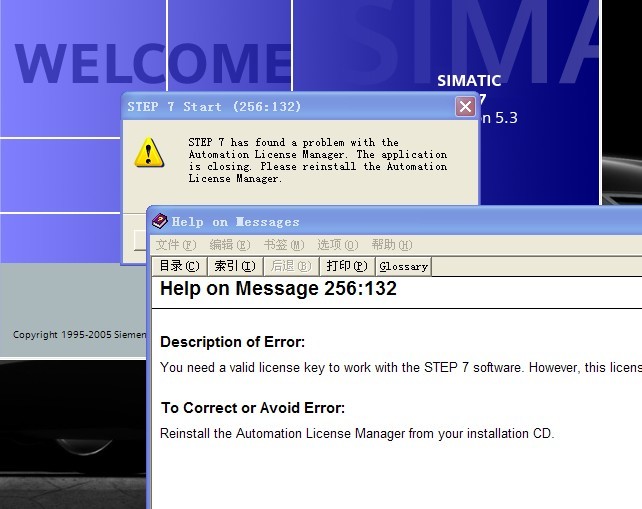The width and height of the screenshot is (642, 509).
Task: Click the 'To Correct or Avoid Error:' heading
Action: [x=253, y=408]
